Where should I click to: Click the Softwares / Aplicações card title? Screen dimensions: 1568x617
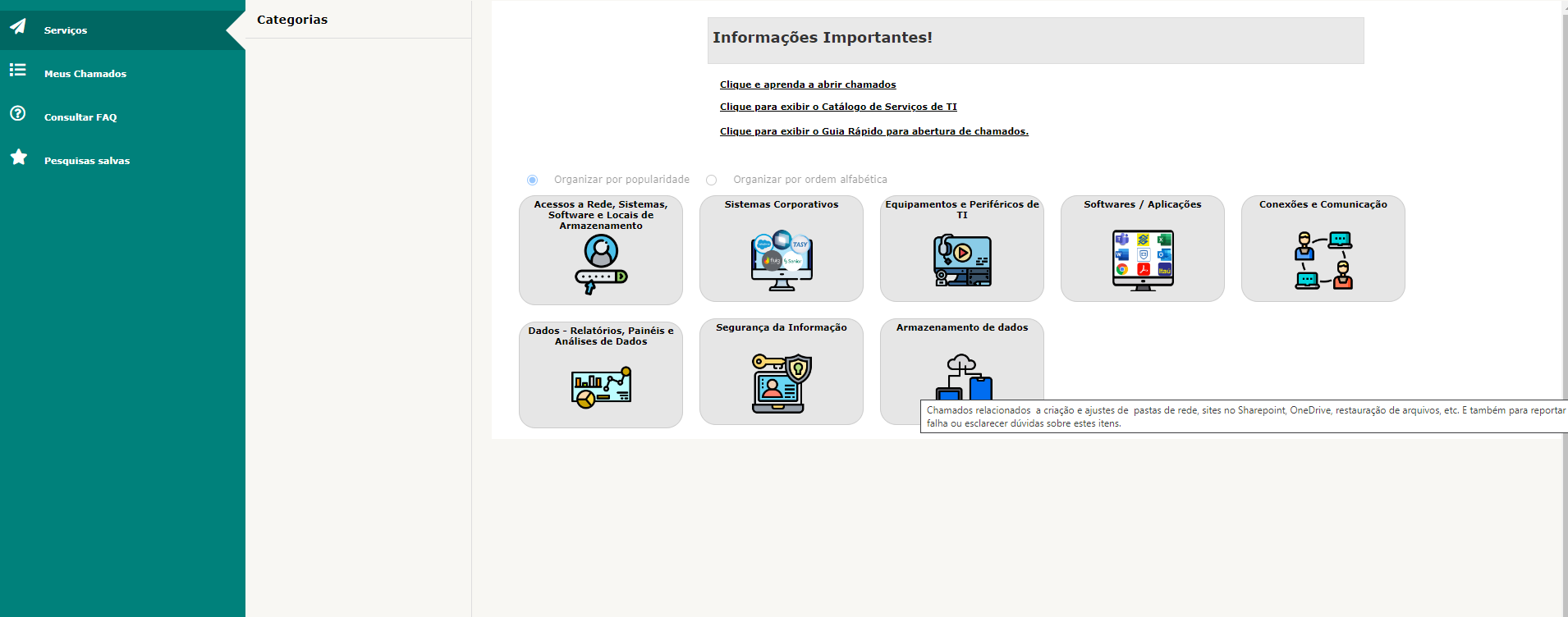(x=1143, y=204)
